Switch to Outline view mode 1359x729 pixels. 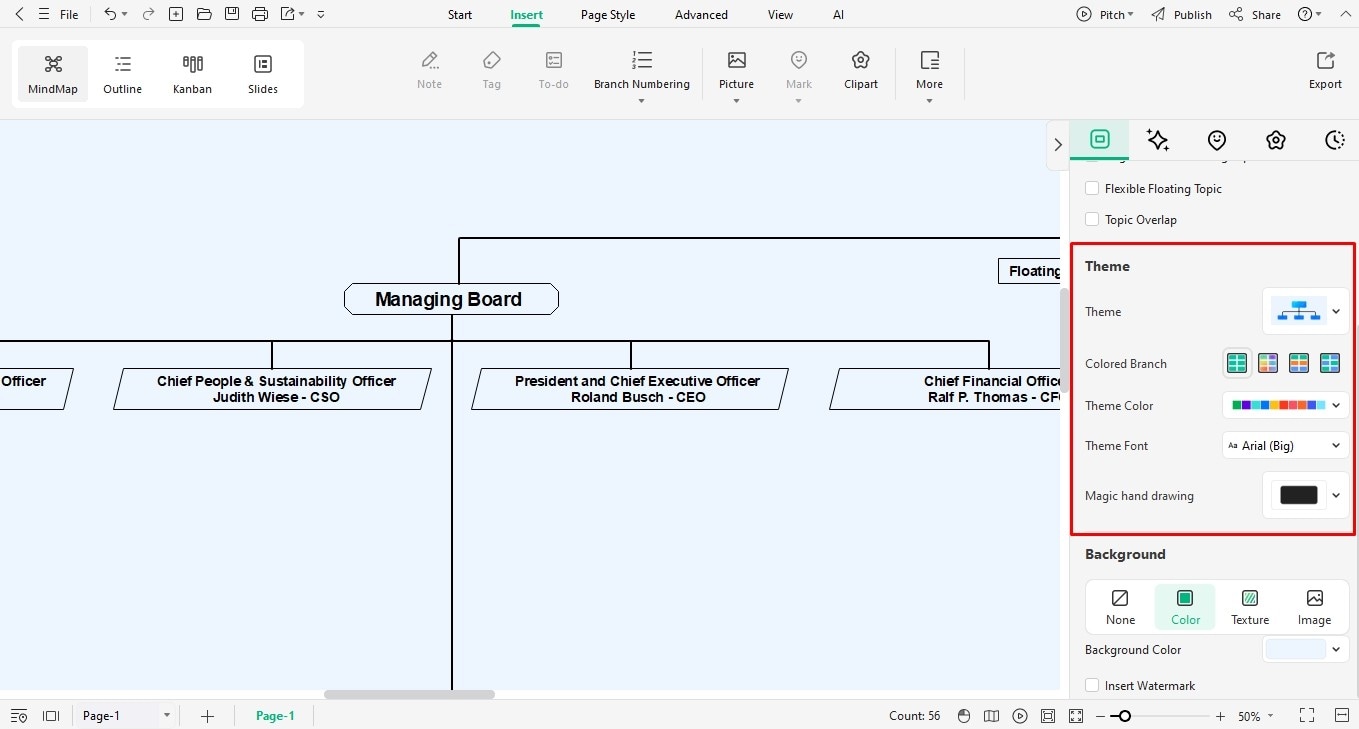tap(122, 74)
